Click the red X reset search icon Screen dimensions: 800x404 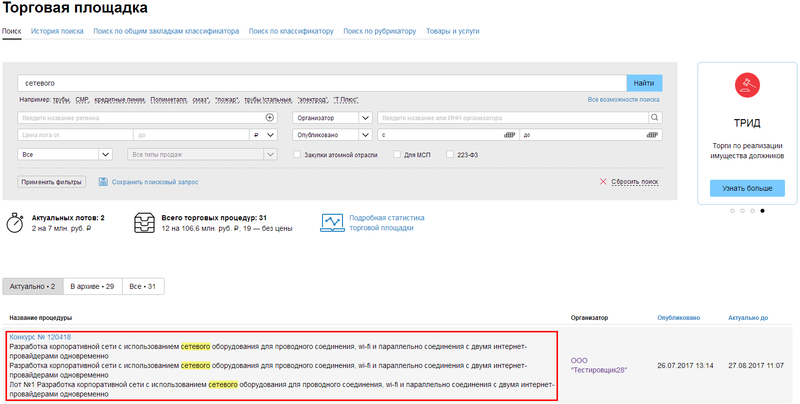tap(603, 182)
